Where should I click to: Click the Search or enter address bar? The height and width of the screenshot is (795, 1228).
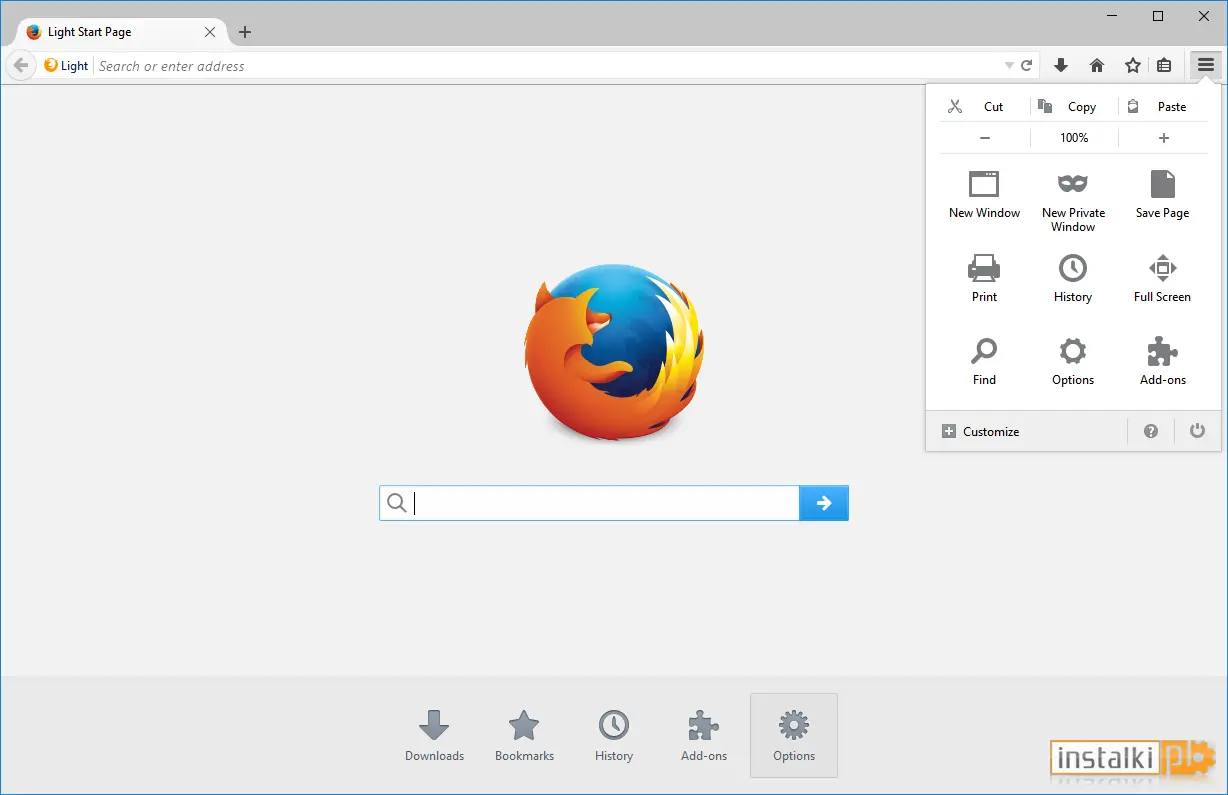click(548, 66)
